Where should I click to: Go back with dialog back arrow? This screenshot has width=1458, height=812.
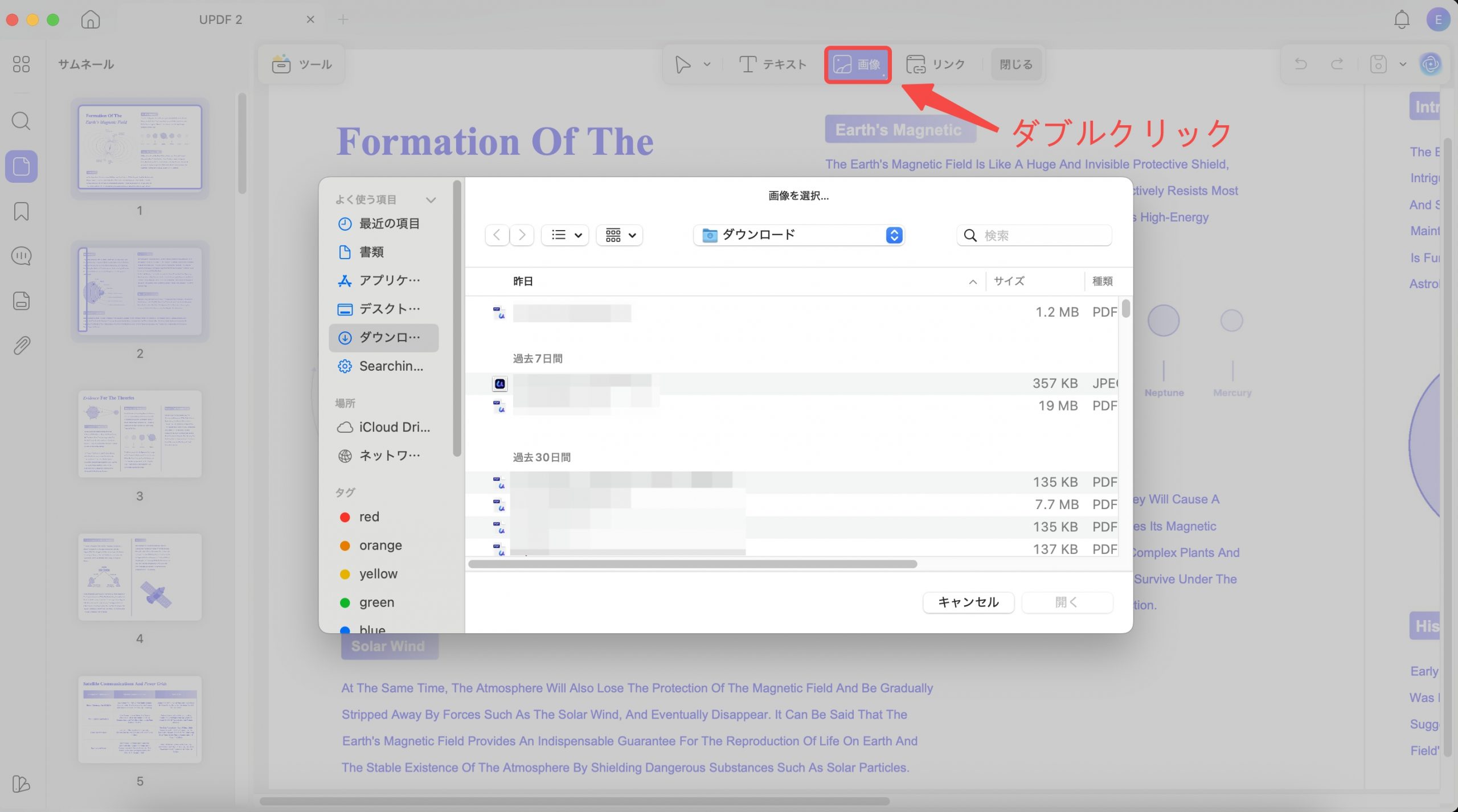[x=497, y=235]
